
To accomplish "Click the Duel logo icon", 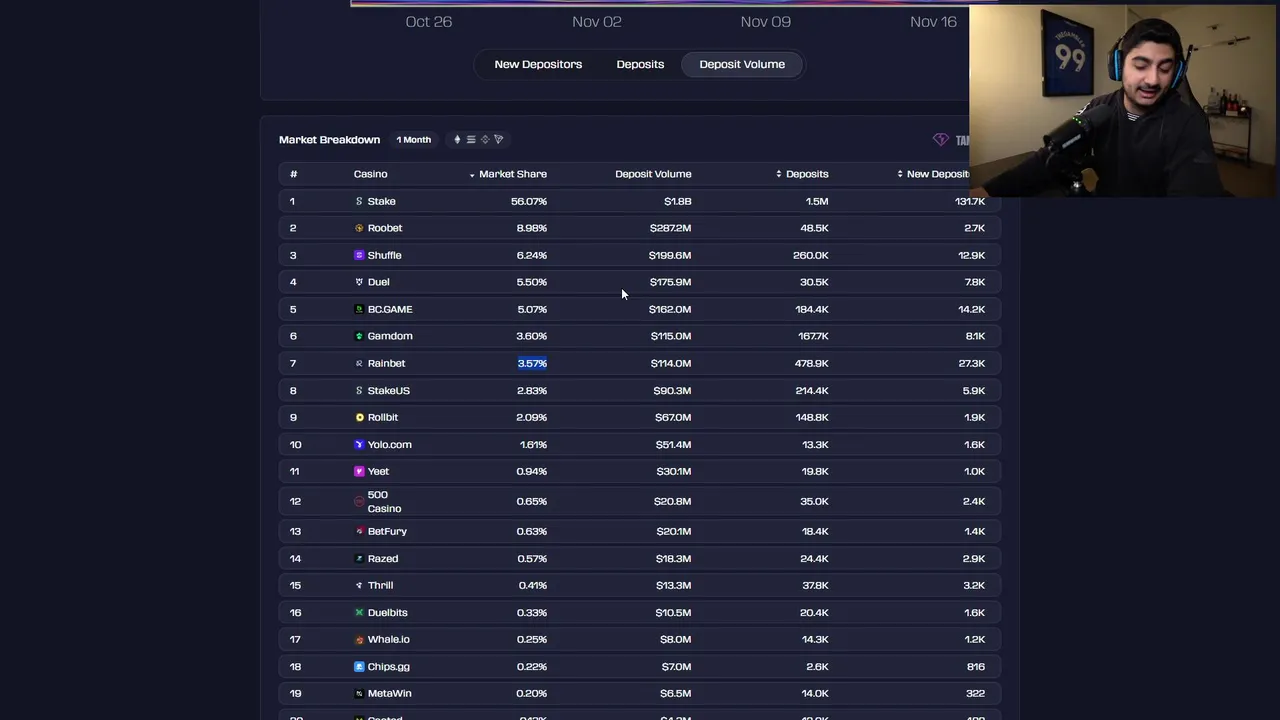I will coord(359,282).
